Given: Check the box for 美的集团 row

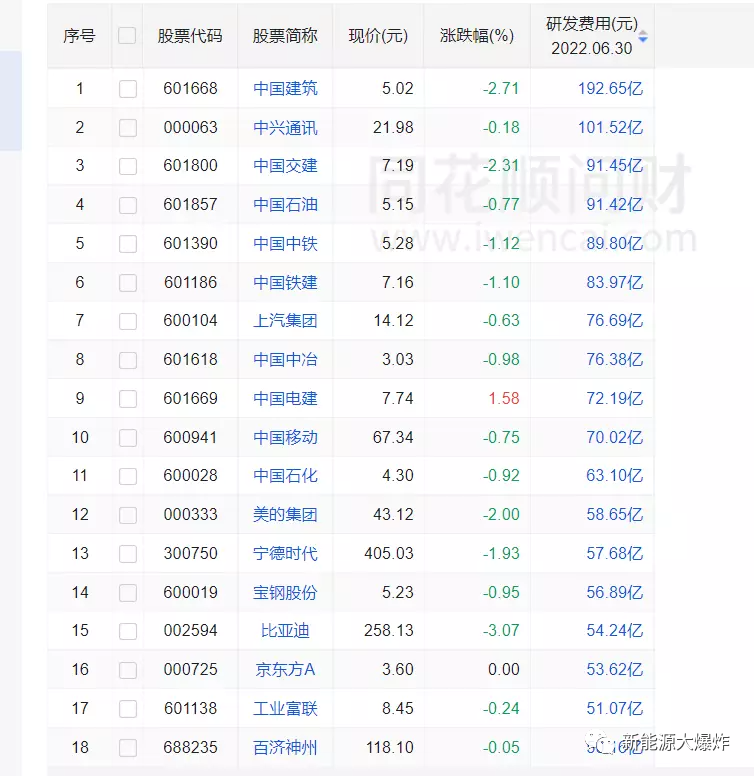Looking at the screenshot, I should click(128, 515).
